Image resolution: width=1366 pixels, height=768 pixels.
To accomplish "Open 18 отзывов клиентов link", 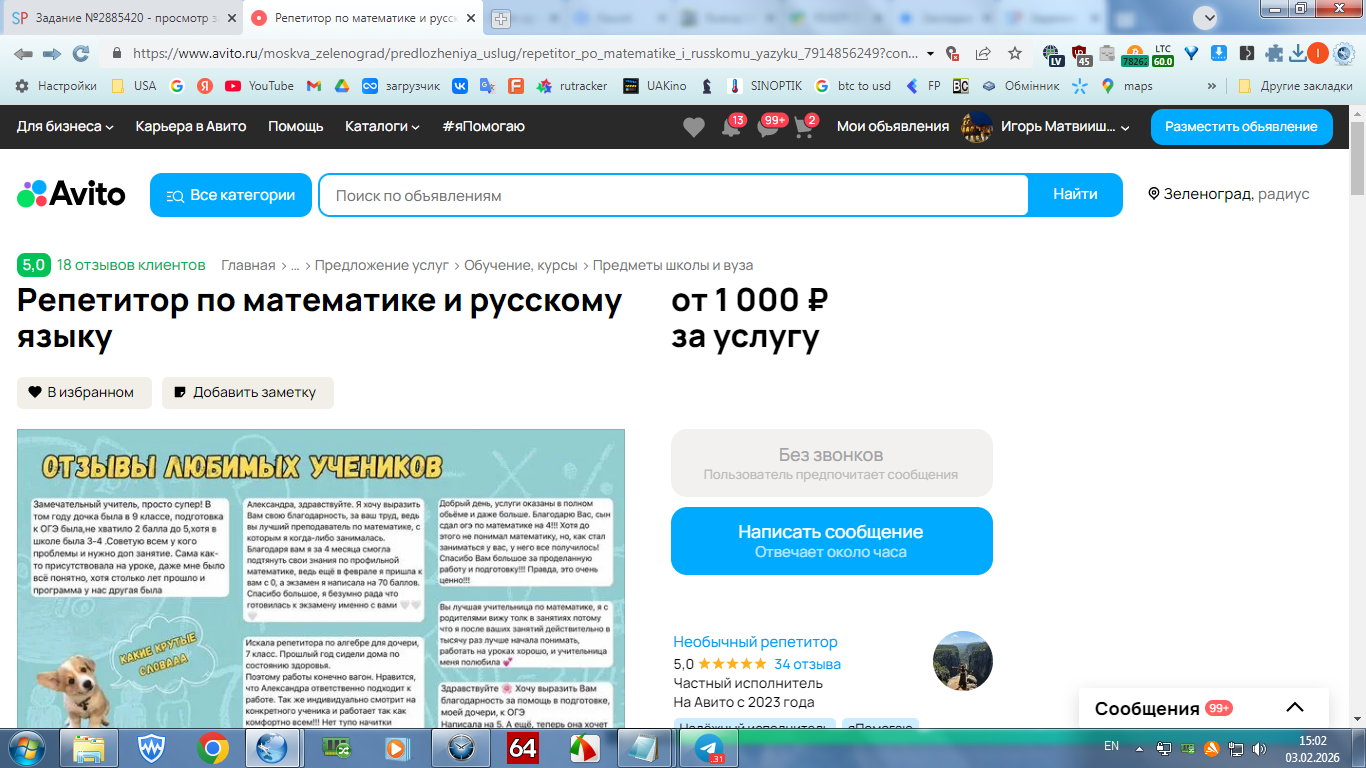I will (x=131, y=265).
